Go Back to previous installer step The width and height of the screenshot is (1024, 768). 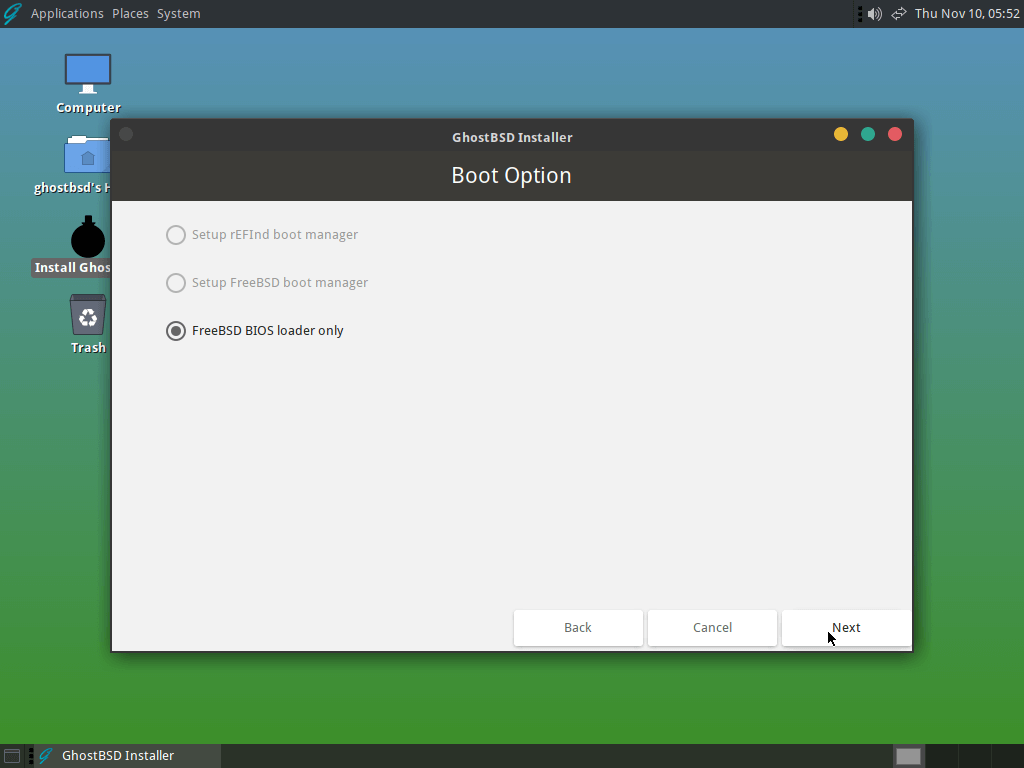(x=578, y=628)
